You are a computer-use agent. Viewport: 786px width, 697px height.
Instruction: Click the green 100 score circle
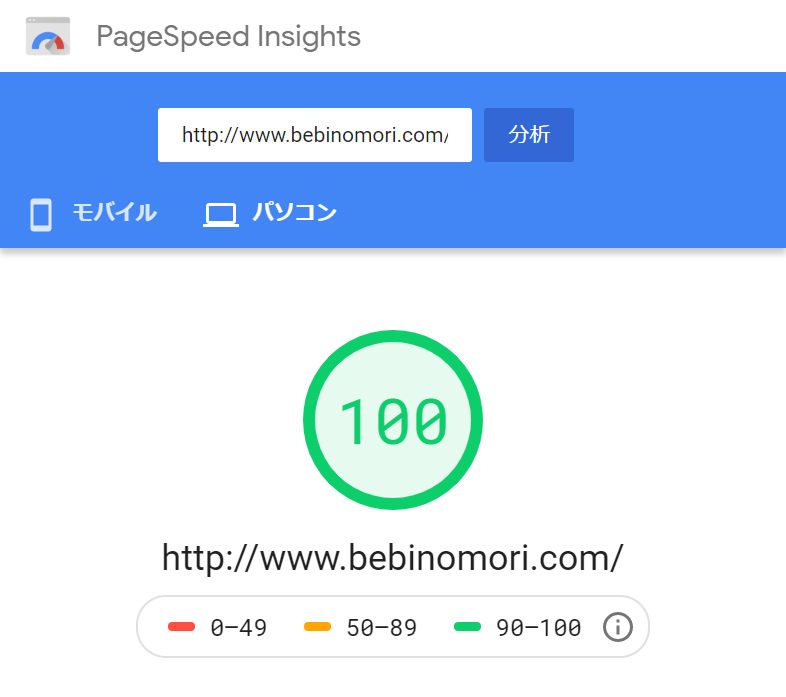tap(393, 420)
